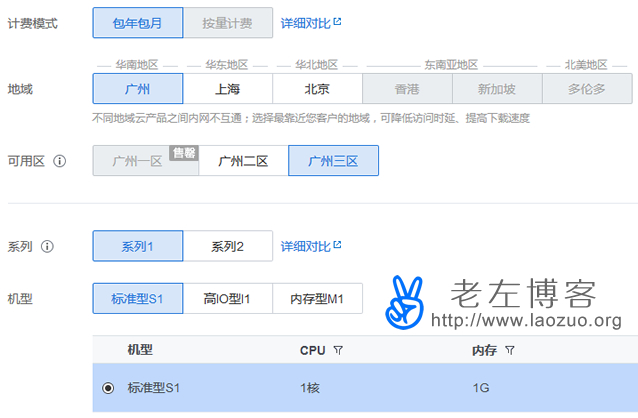Screen dimensions: 638x418
Task: Select the 新加坡 region
Action: (497, 88)
